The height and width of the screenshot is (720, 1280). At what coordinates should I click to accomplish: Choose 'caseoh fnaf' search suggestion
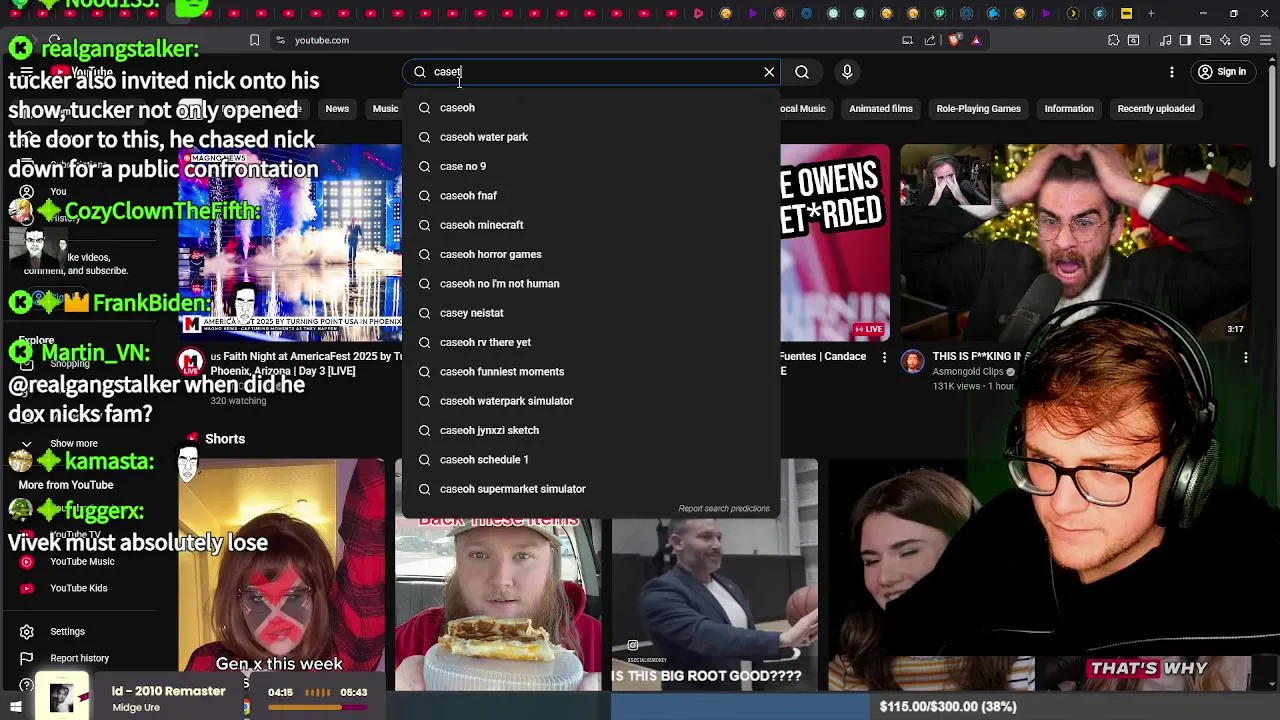(591, 196)
